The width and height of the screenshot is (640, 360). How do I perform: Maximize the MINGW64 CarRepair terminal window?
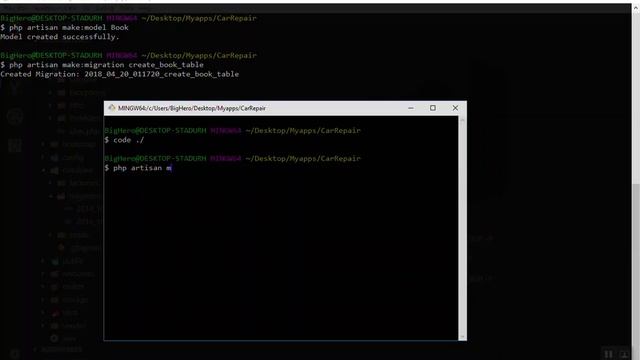(433, 108)
